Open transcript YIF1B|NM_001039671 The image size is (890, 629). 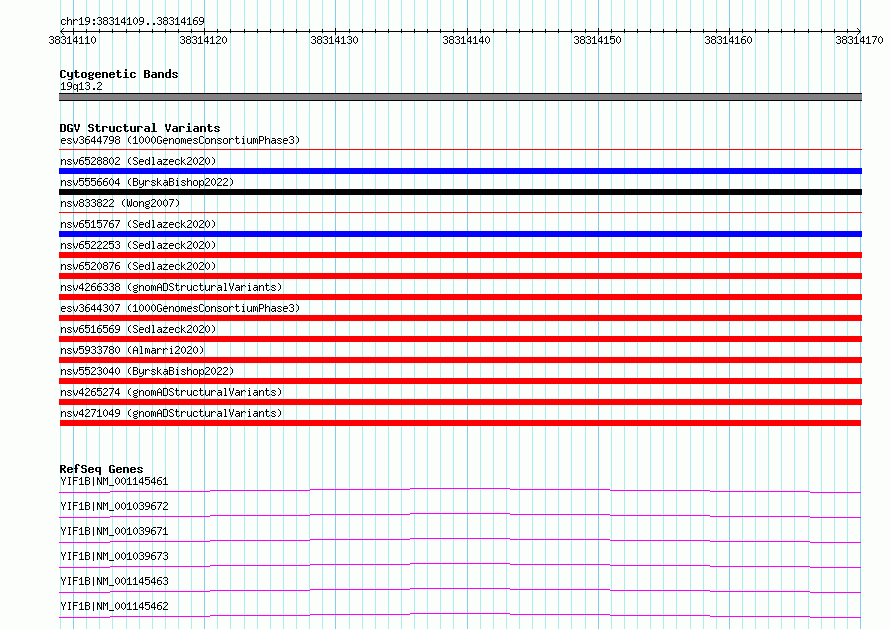point(114,531)
